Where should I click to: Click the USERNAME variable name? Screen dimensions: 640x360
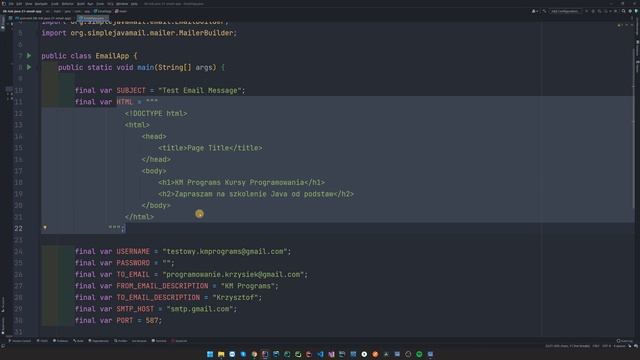(x=133, y=251)
